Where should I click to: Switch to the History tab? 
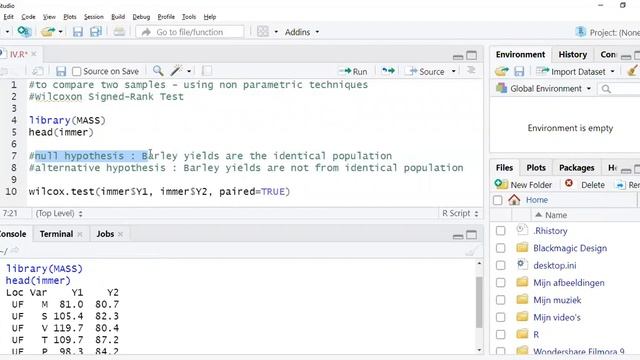click(572, 54)
